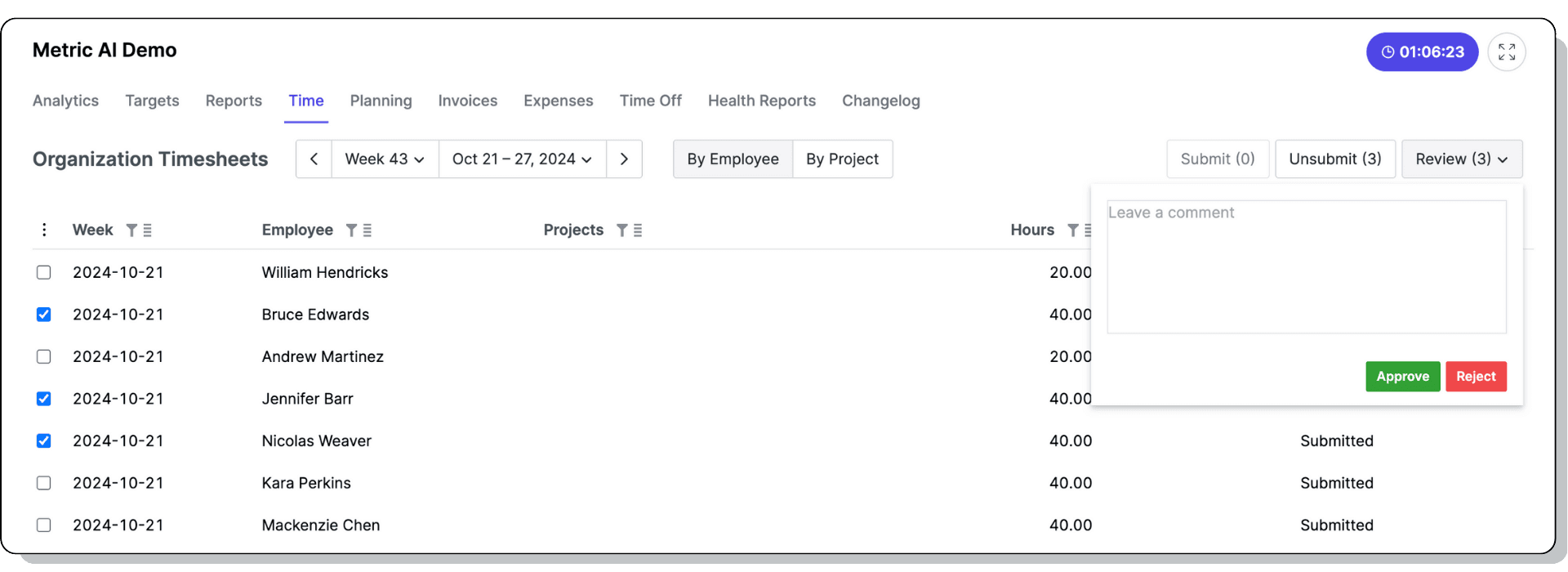The width and height of the screenshot is (1568, 572).
Task: Open the table options kebab menu
Action: tap(44, 230)
